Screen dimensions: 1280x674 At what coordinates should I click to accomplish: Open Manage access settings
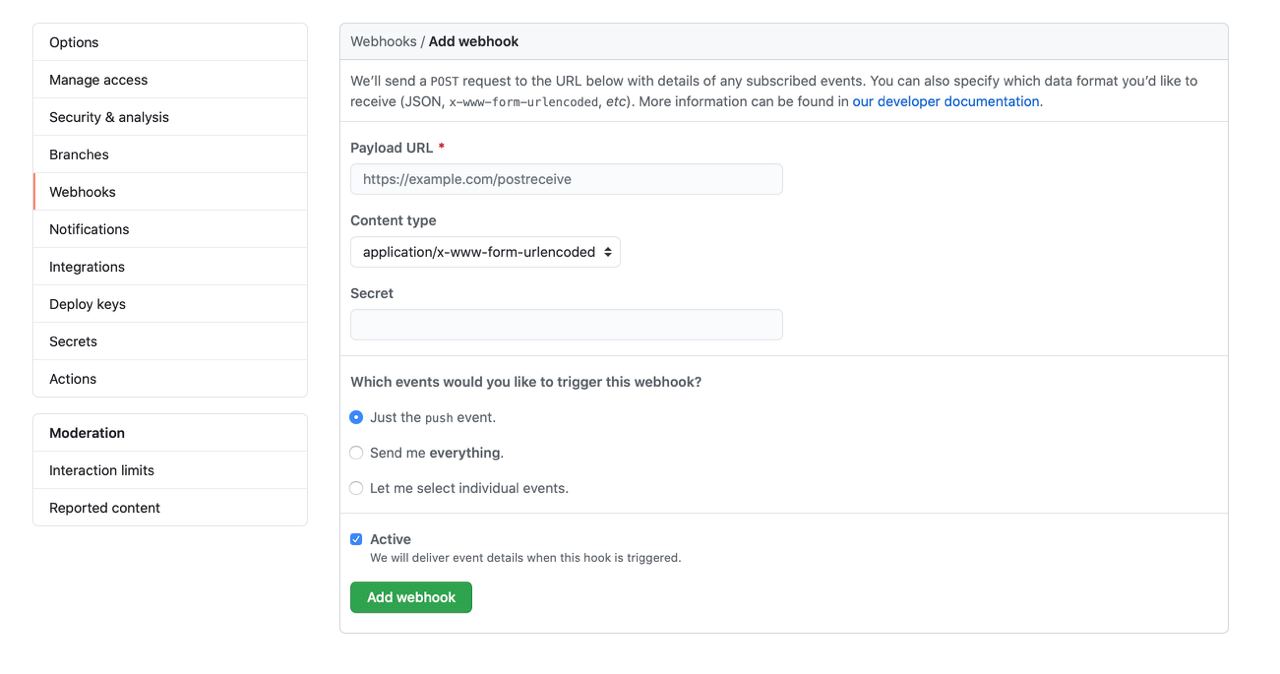pos(170,80)
